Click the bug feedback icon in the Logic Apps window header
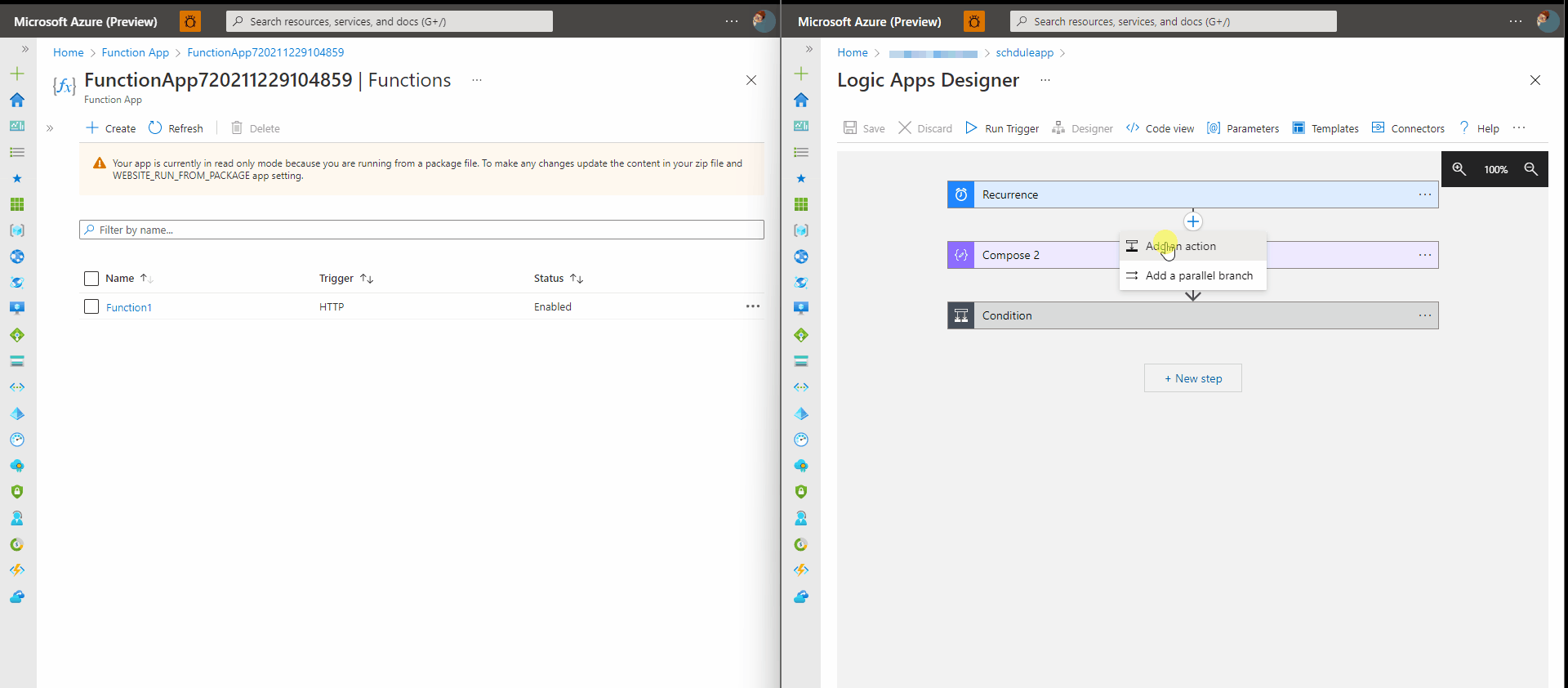 coord(974,21)
